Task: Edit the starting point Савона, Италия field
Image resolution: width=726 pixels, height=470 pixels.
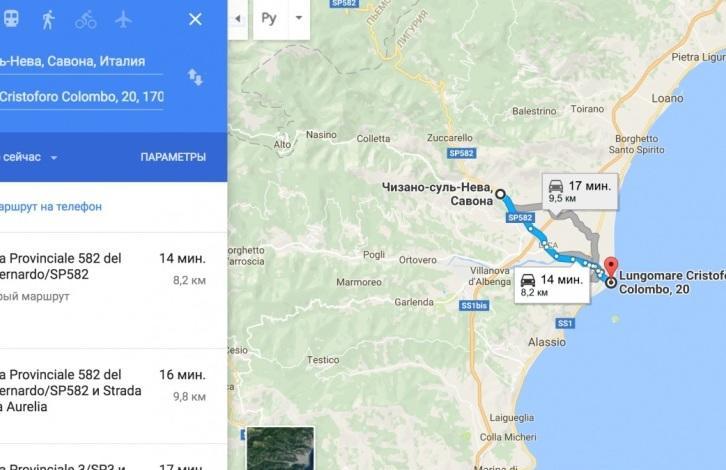Action: (81, 62)
